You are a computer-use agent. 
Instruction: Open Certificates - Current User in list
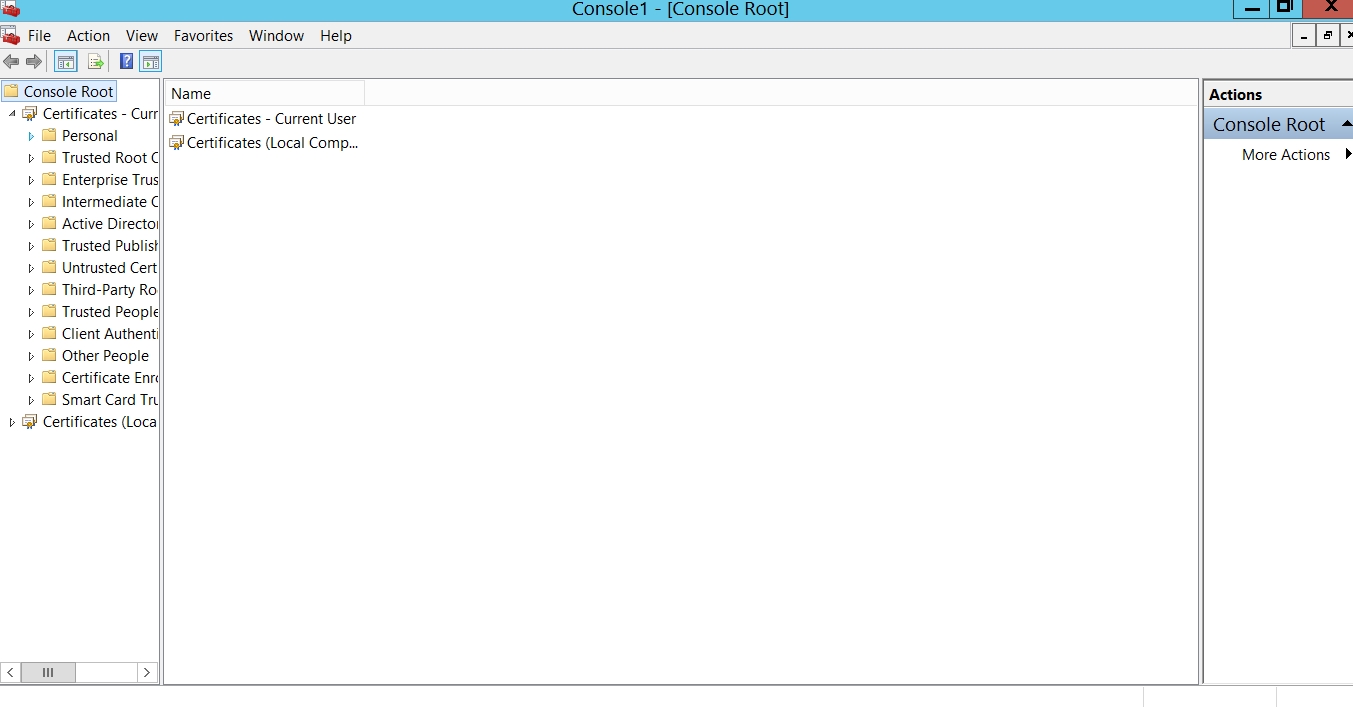coord(271,119)
